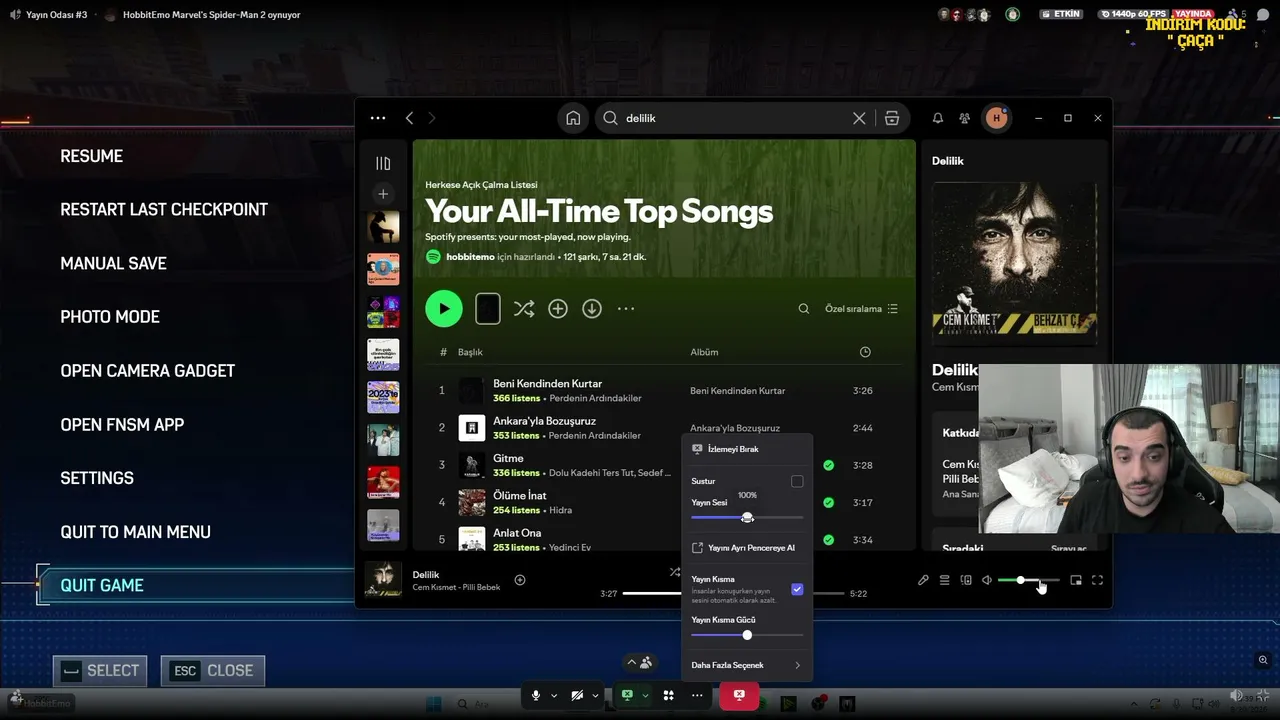
Task: Mute Spotify with the speaker icon
Action: pos(987,580)
